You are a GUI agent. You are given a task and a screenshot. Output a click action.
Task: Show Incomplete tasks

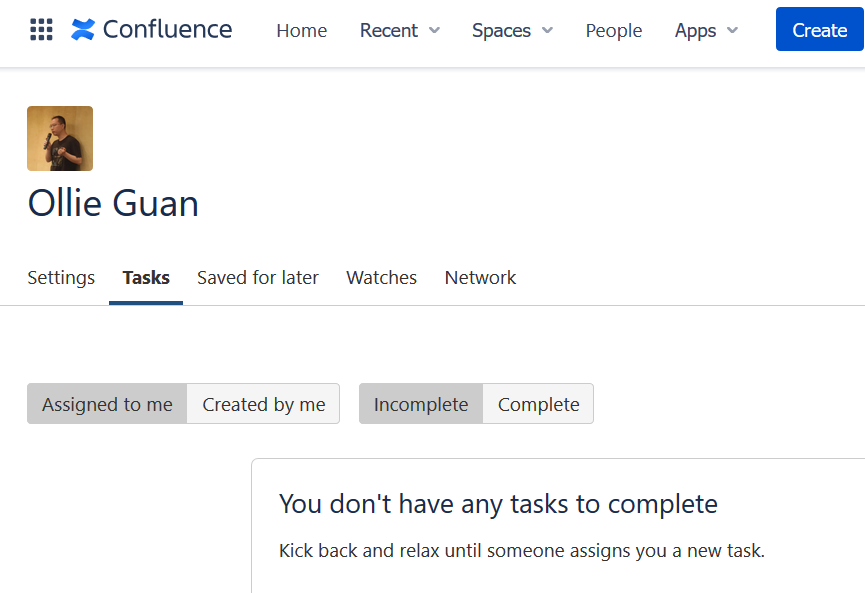[421, 404]
